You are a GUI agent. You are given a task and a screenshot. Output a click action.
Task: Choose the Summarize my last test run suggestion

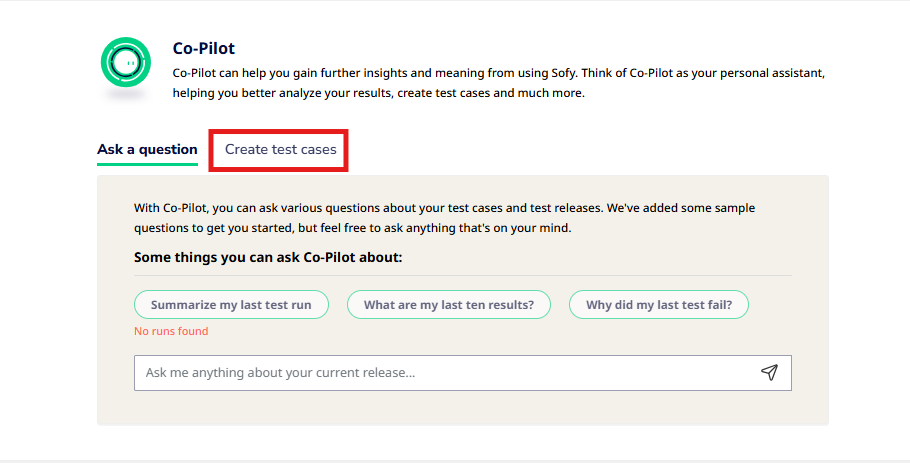231,305
